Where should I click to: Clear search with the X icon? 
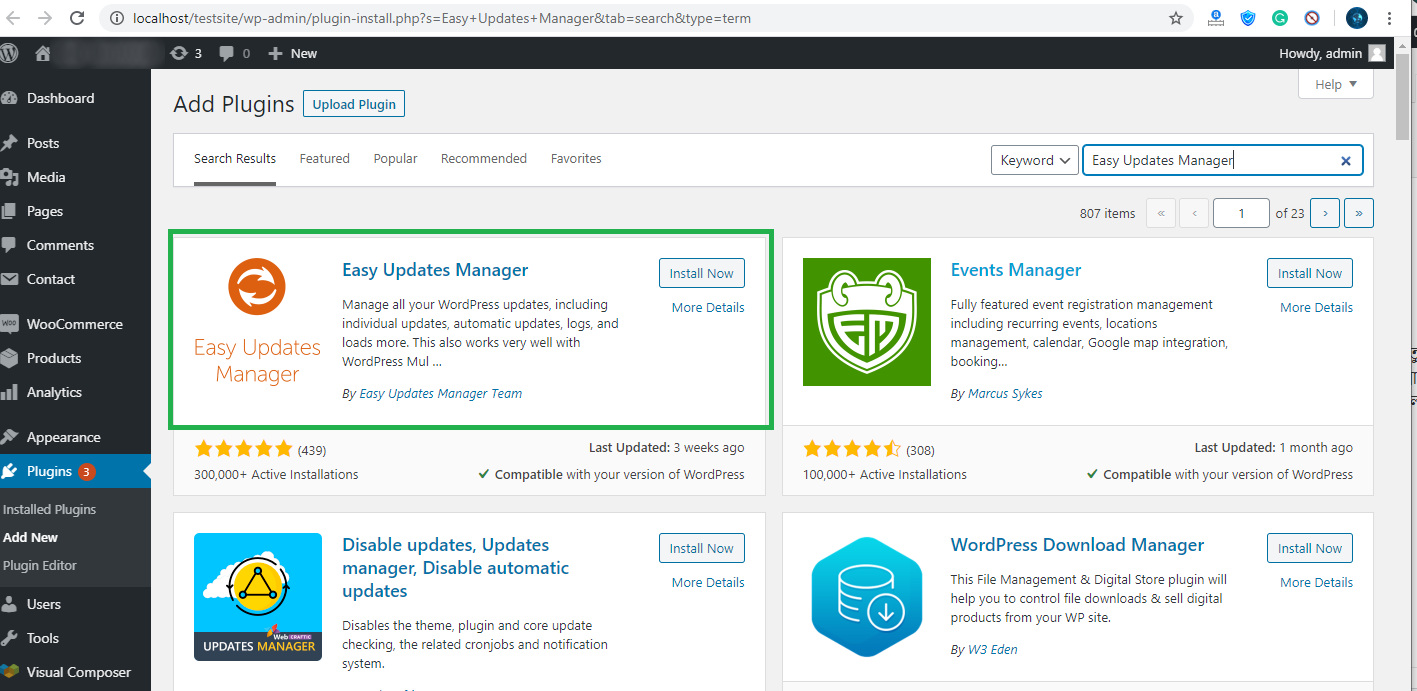tap(1345, 160)
